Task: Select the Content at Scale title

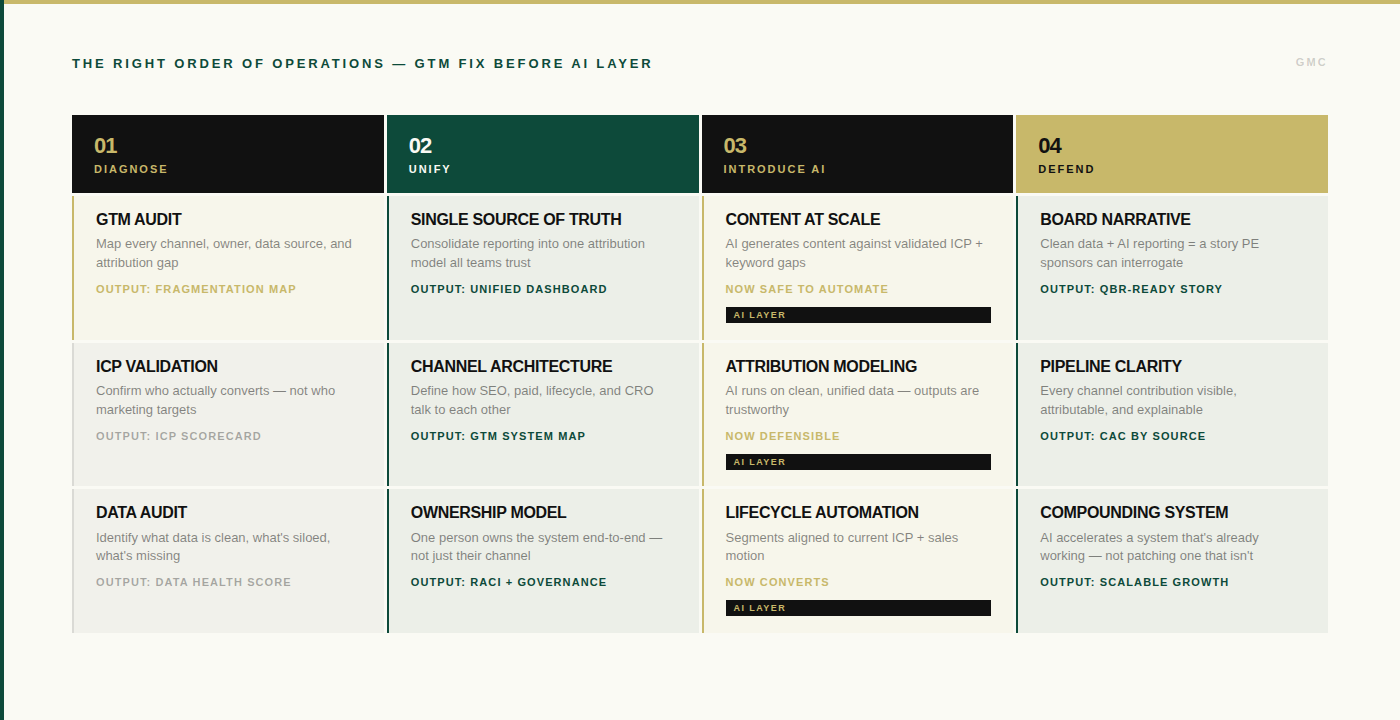Action: (x=803, y=219)
